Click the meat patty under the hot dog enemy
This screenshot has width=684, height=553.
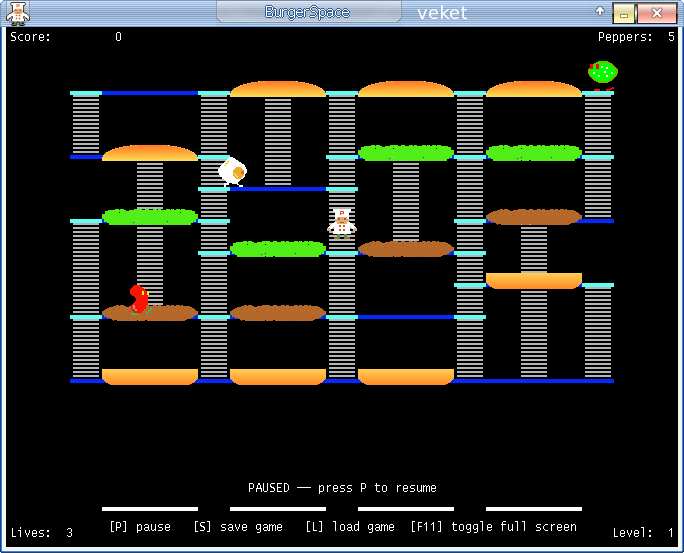(150, 313)
